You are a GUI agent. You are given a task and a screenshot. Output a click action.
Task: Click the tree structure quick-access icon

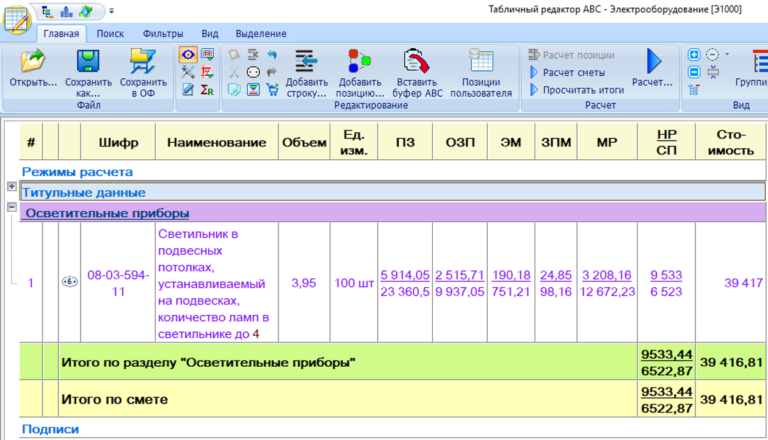click(48, 12)
